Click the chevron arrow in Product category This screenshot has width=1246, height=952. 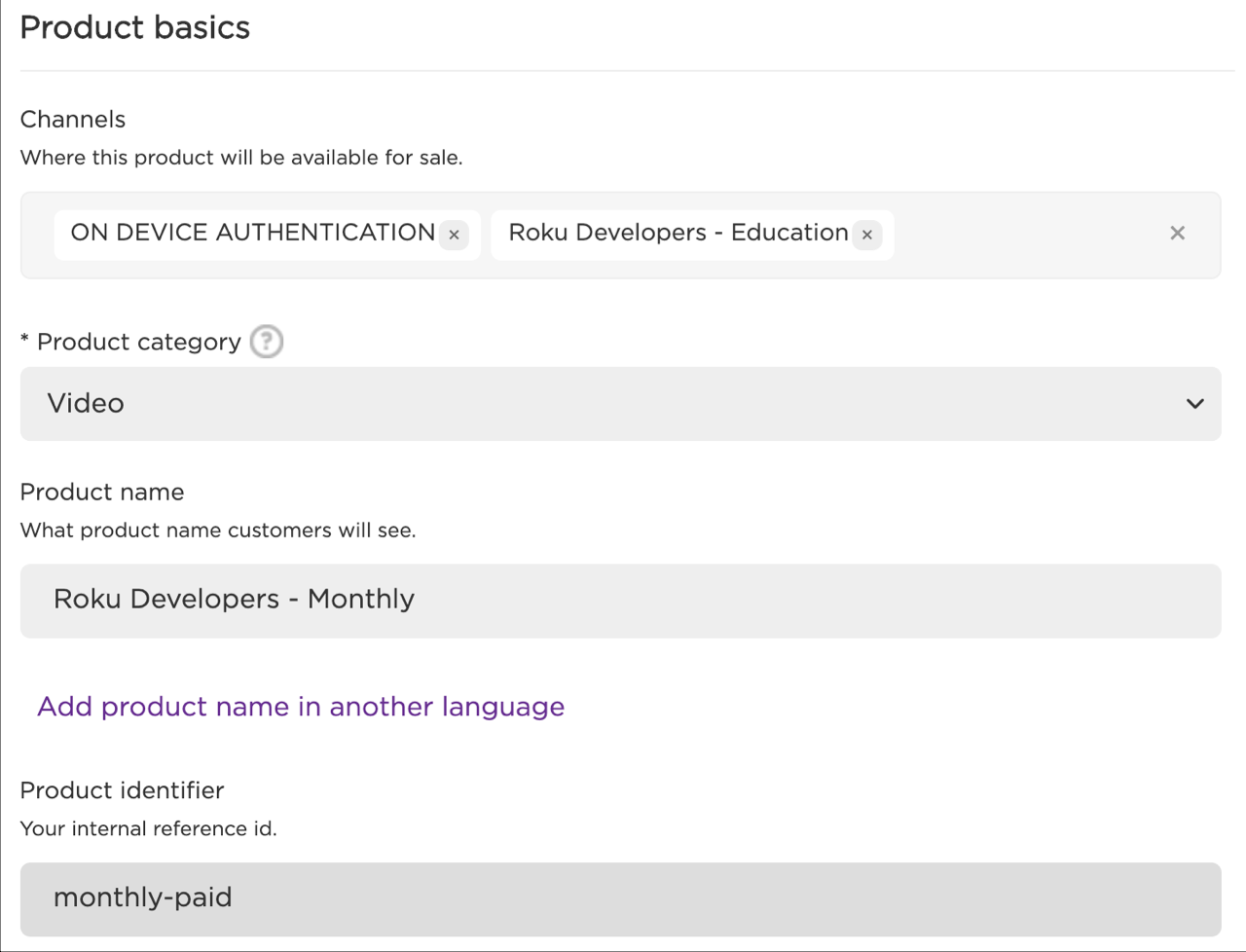coord(1194,404)
